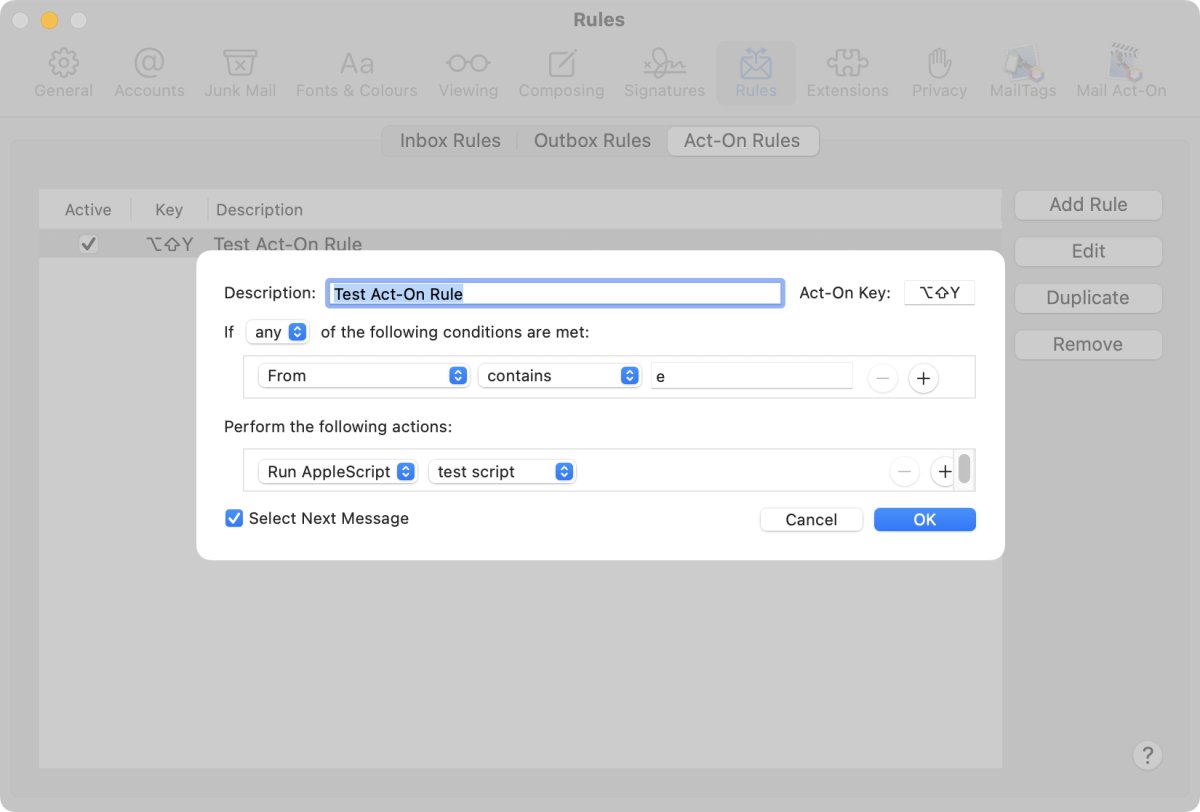
Task: Open the 'any' conditions dropdown
Action: click(277, 331)
